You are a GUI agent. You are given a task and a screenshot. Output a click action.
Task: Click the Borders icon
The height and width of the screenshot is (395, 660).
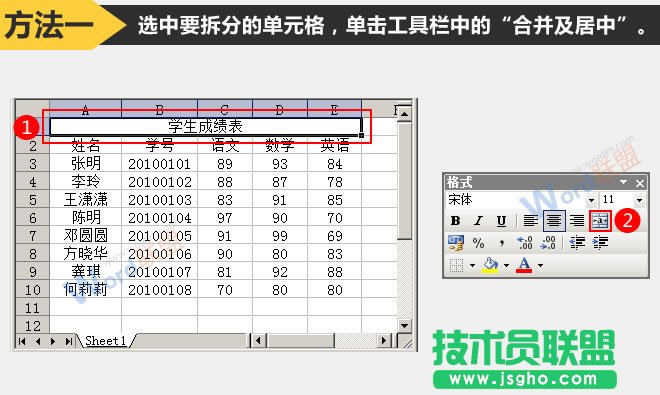[456, 265]
